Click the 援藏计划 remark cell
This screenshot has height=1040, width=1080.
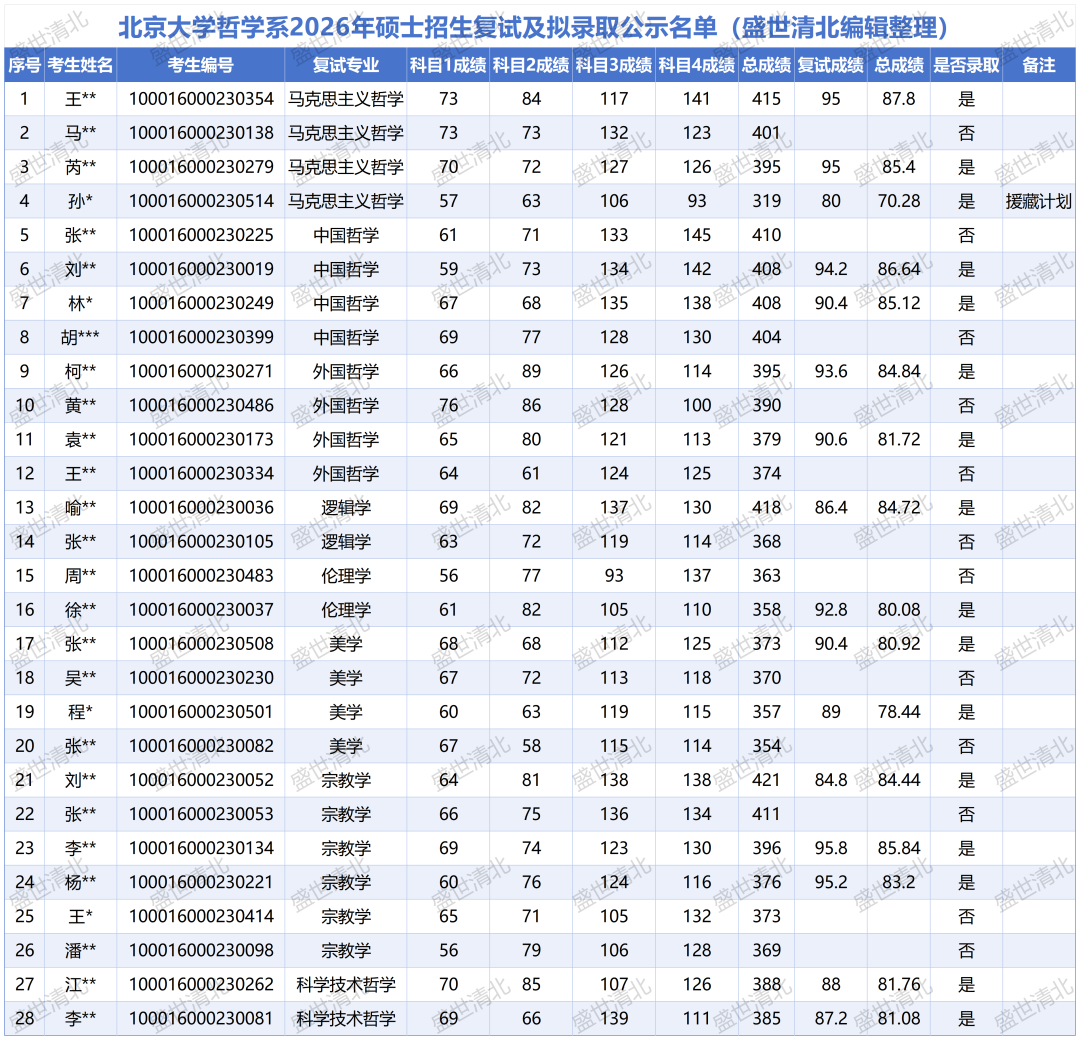pos(1039,201)
